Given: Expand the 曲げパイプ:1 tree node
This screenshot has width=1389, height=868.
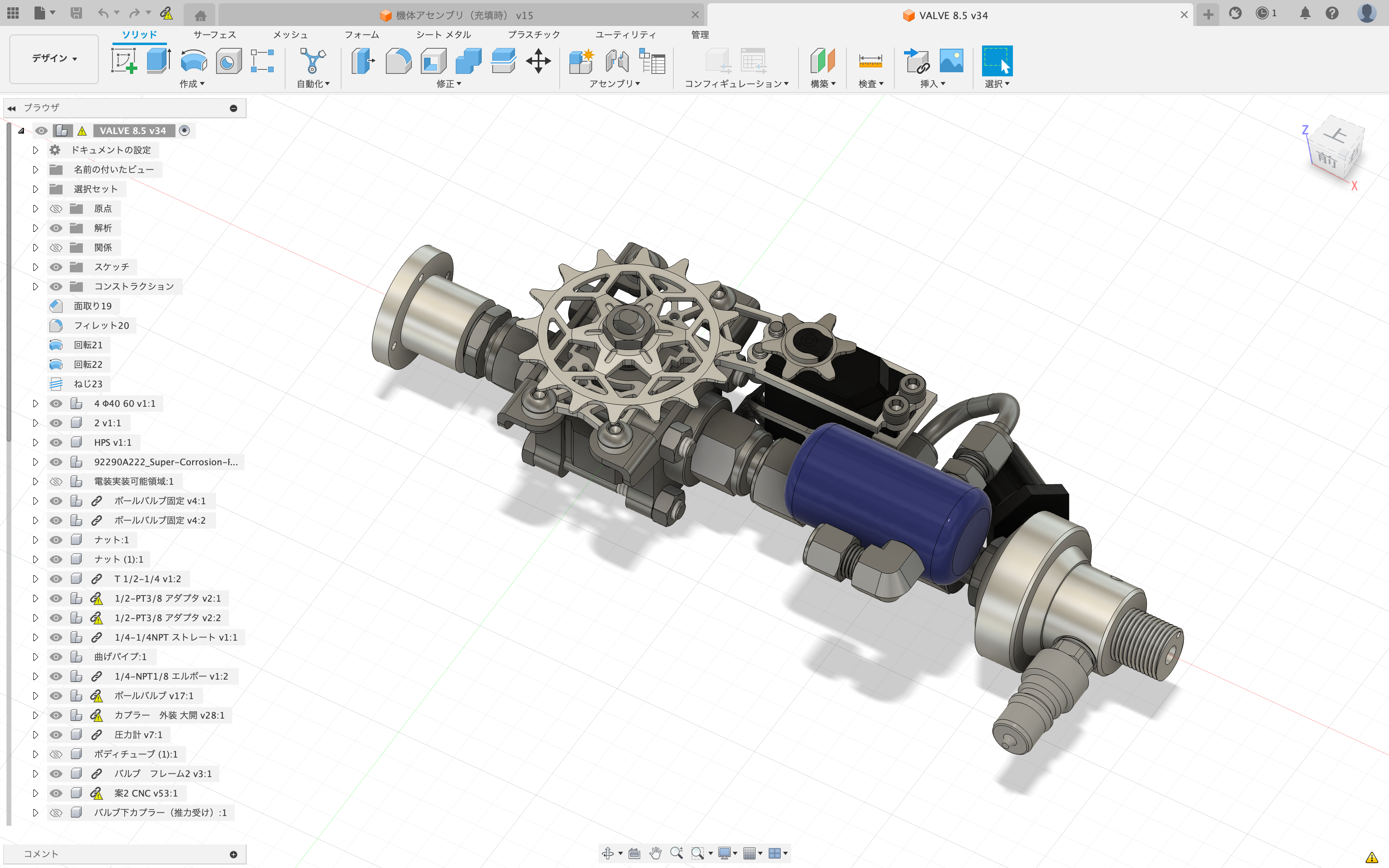Looking at the screenshot, I should click(36, 657).
